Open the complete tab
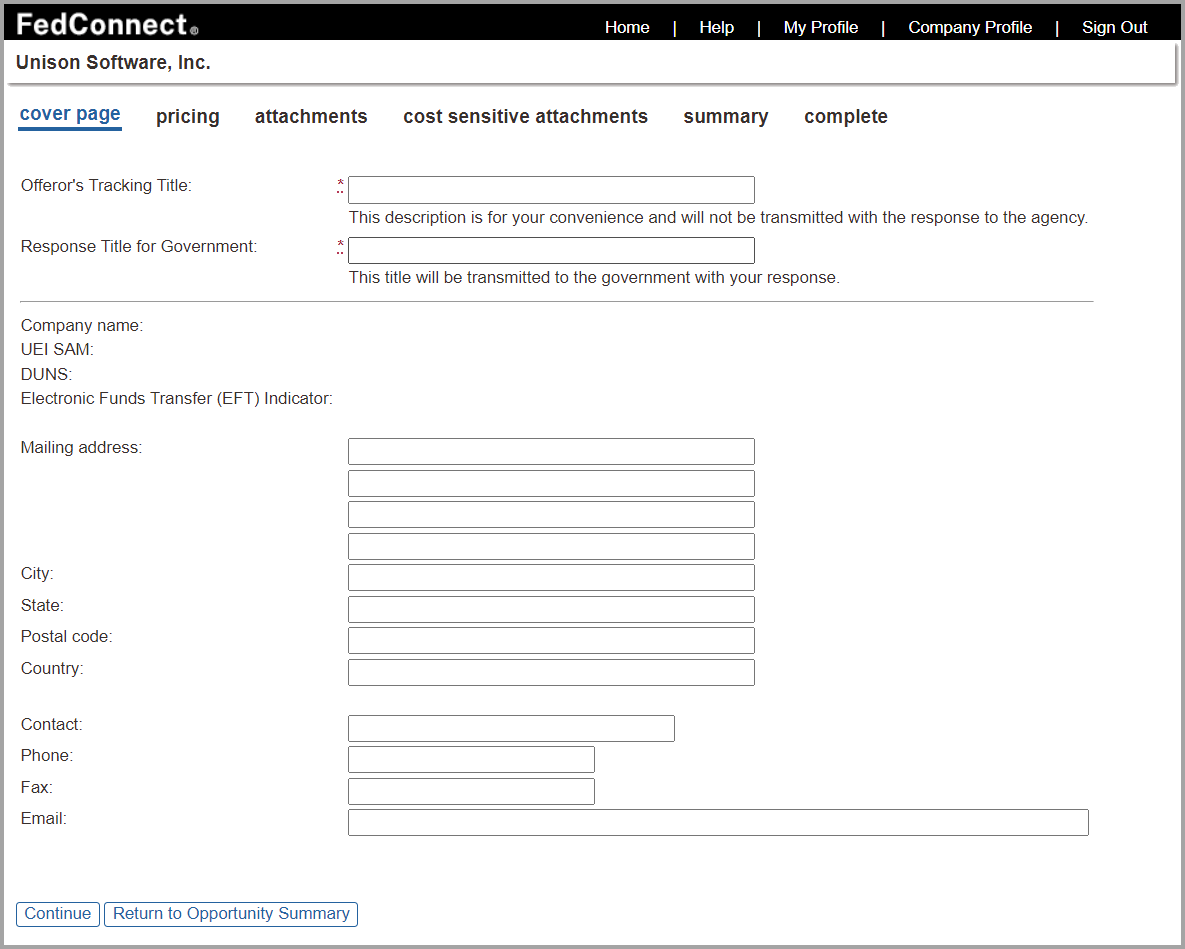 tap(845, 117)
